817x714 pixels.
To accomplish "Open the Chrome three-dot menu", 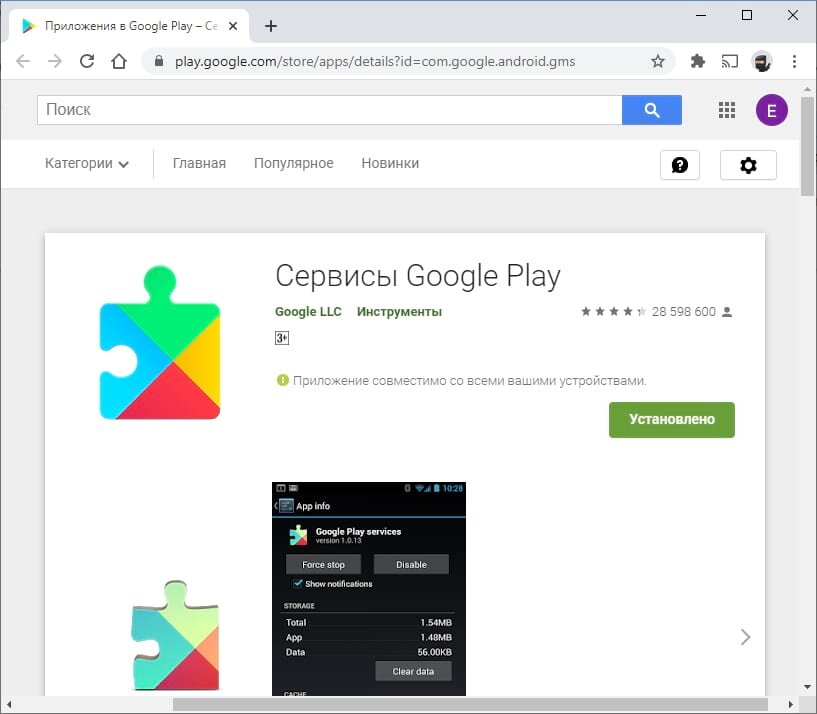I will (794, 61).
